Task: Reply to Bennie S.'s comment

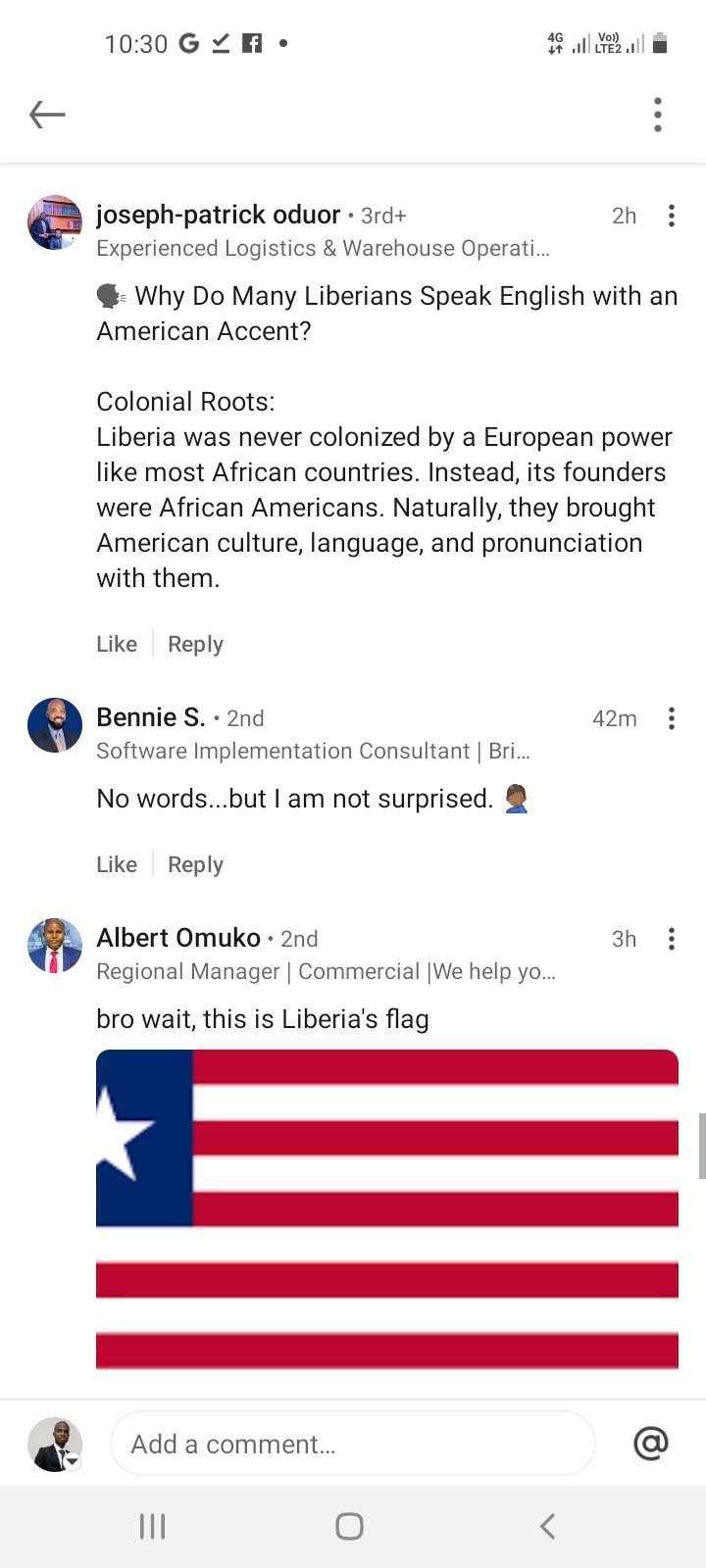Action: click(x=195, y=864)
